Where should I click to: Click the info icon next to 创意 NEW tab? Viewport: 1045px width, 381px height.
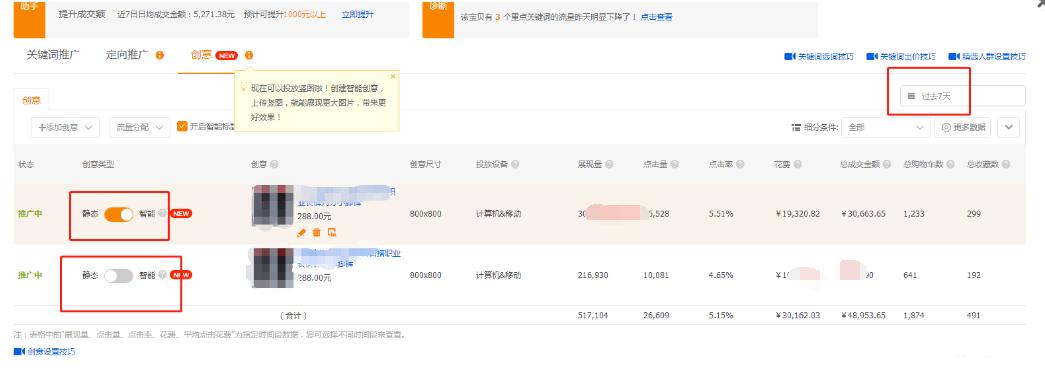(x=249, y=55)
